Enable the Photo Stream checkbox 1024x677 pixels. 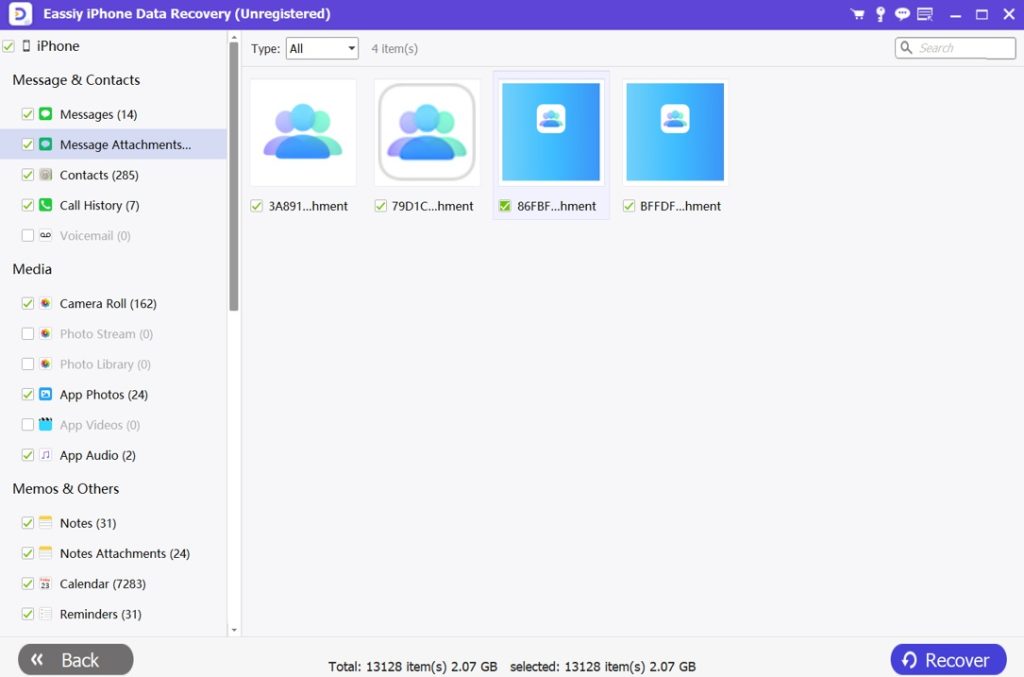[27, 333]
